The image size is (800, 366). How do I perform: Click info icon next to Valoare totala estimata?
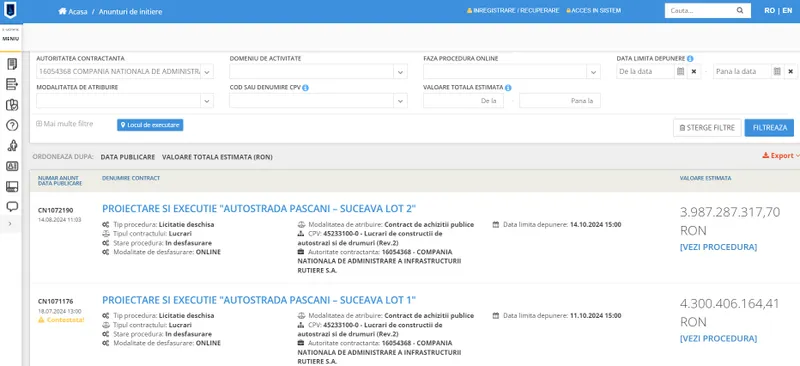[508, 88]
